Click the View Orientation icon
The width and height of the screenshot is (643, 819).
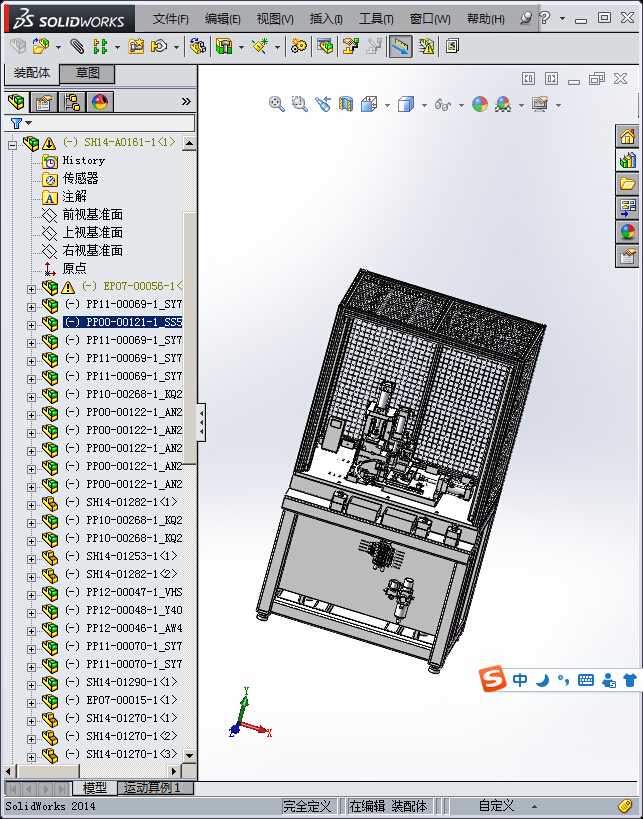[x=369, y=104]
